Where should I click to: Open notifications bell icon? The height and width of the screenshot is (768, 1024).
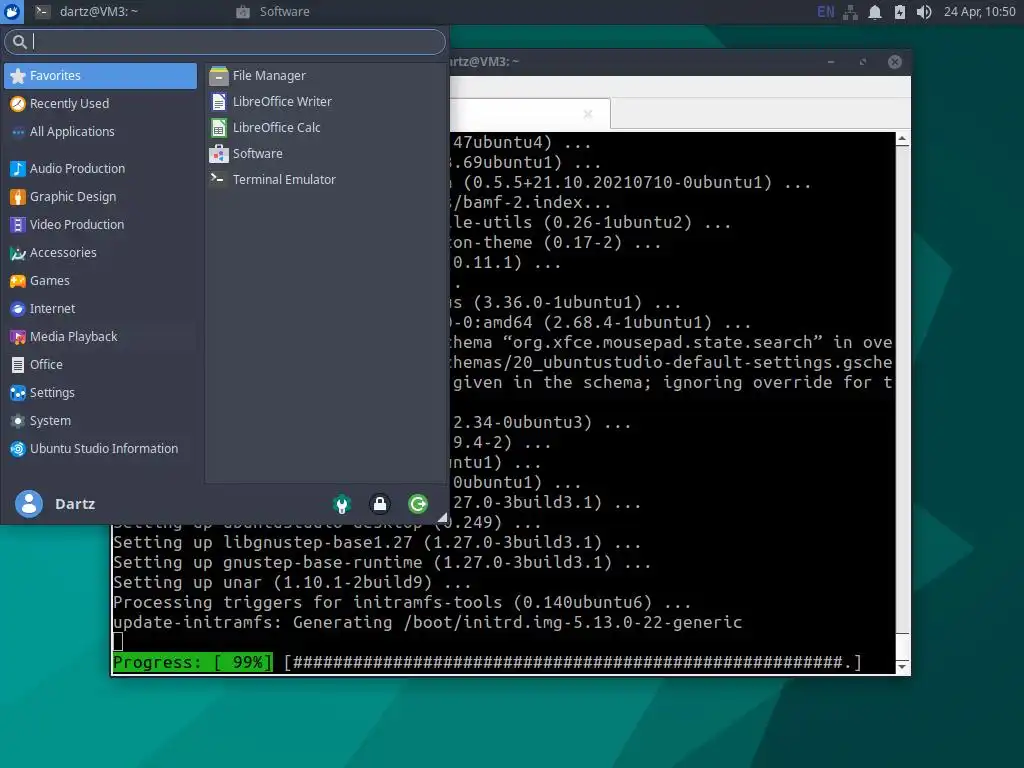pyautogui.click(x=875, y=12)
